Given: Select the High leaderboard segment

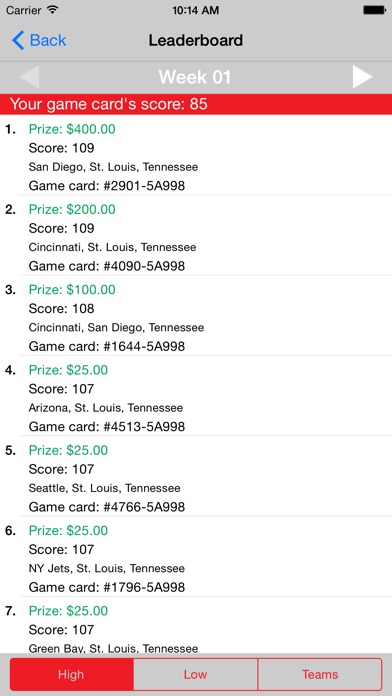Looking at the screenshot, I should (x=71, y=674).
